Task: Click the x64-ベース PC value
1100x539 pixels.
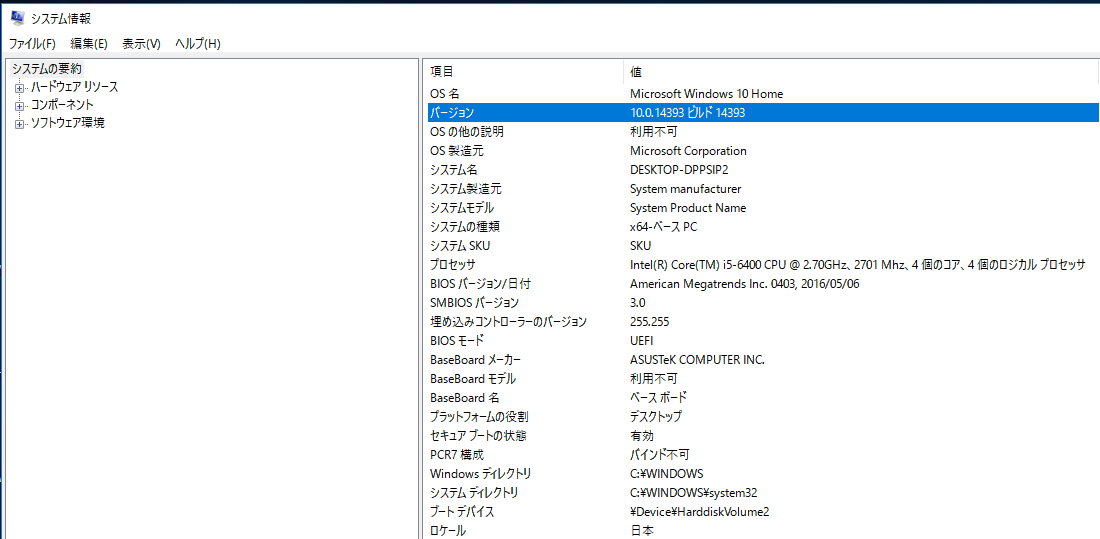Action: pyautogui.click(x=663, y=227)
